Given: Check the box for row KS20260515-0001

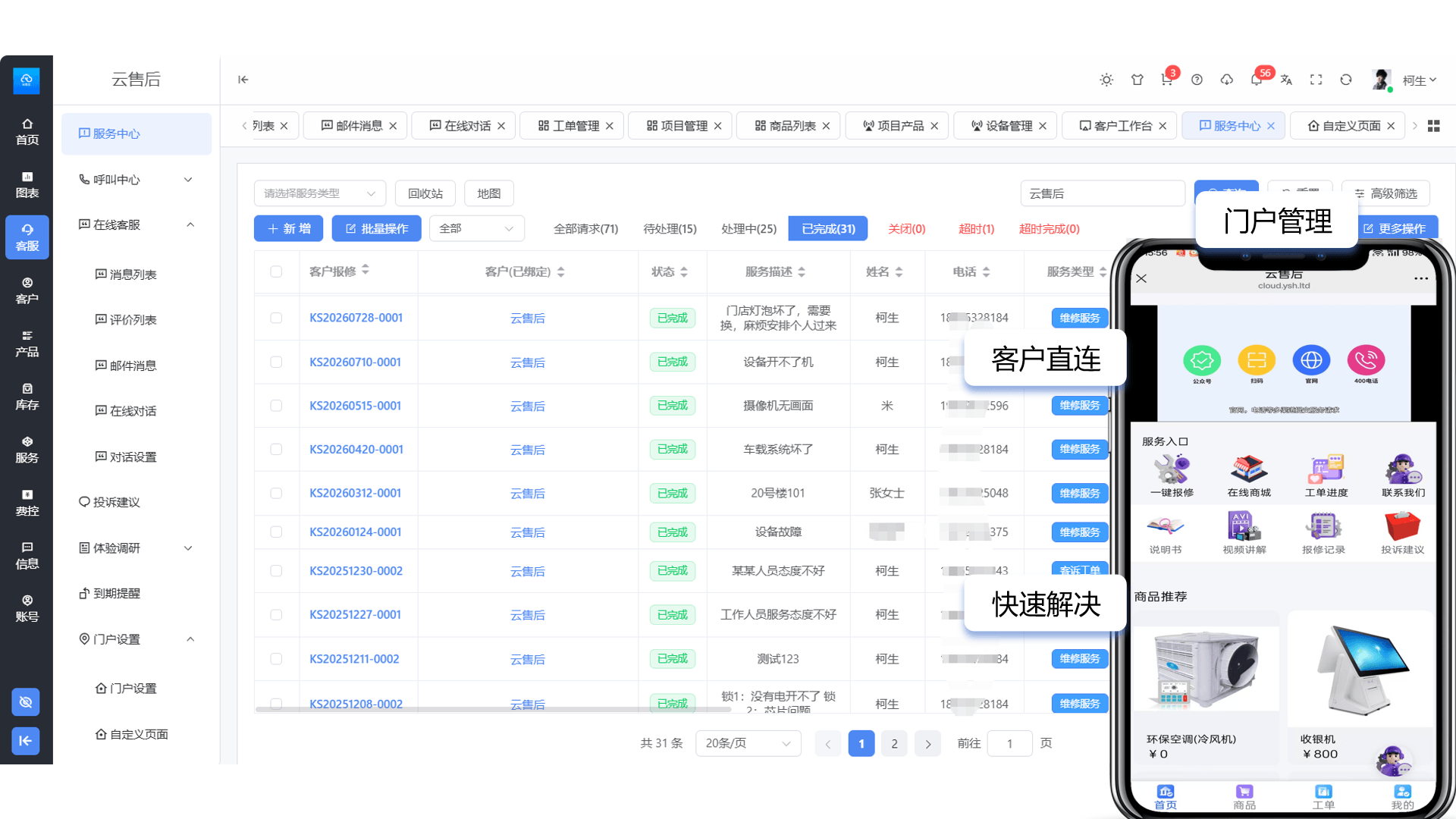Looking at the screenshot, I should 276,406.
